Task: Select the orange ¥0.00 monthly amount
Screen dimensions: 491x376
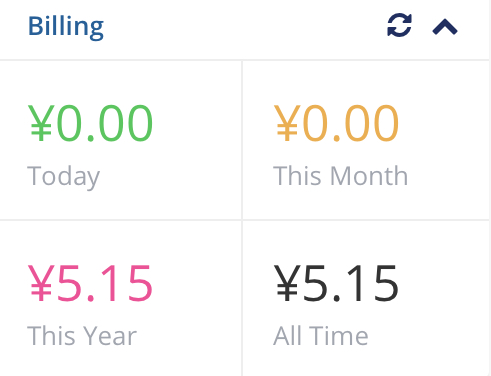Action: tap(336, 123)
